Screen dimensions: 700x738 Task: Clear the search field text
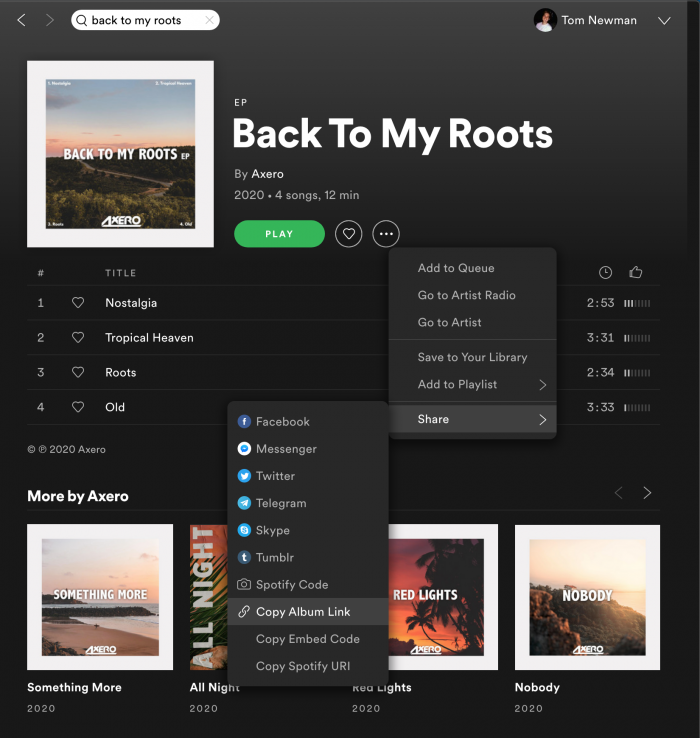coord(208,20)
